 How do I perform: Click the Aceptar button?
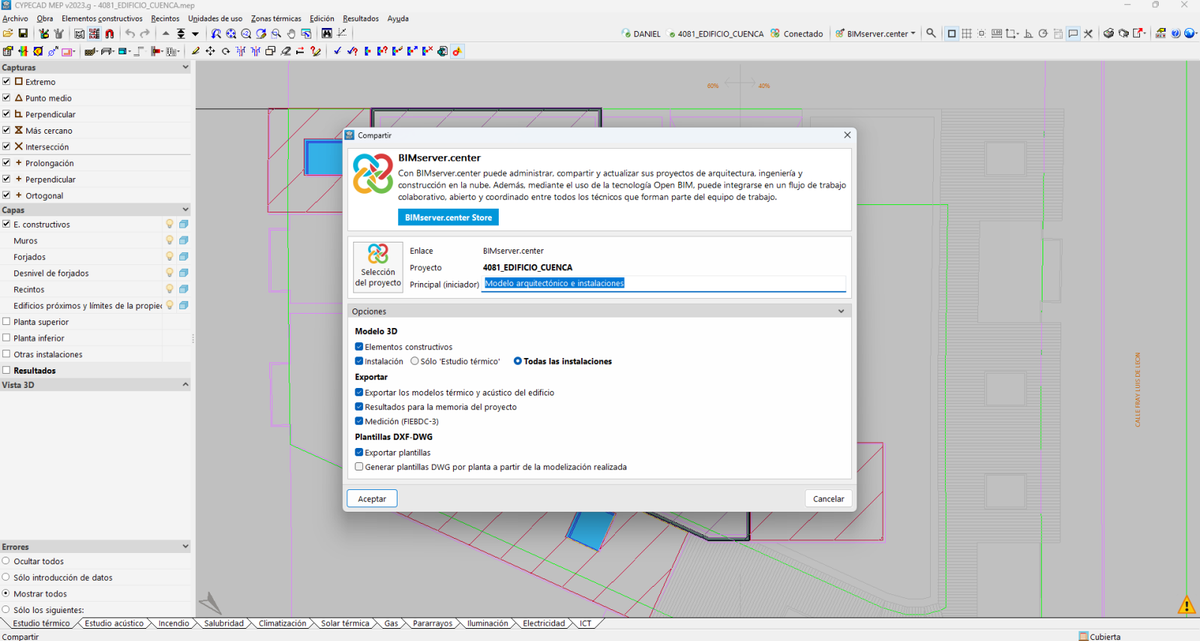coord(372,498)
